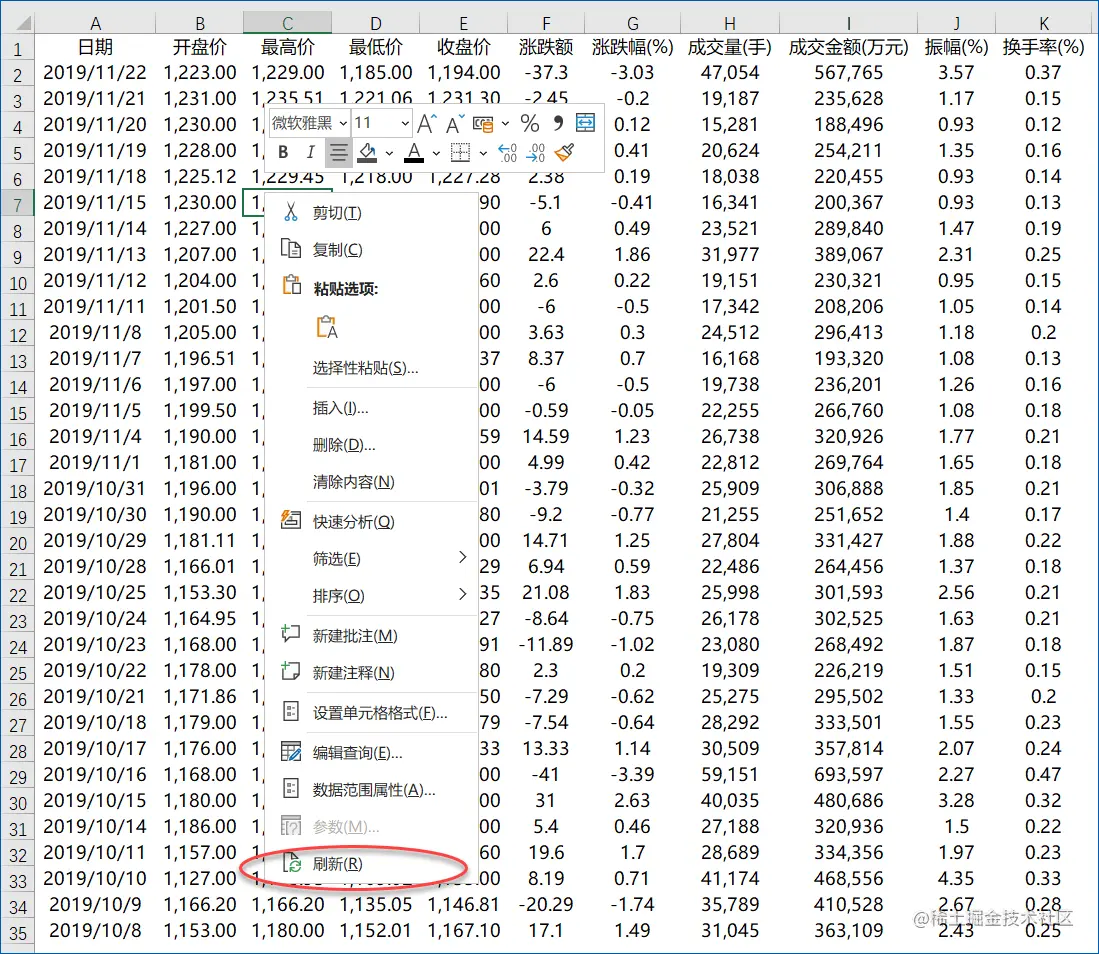The image size is (1099, 954).
Task: Click the Decrease Font Size icon
Action: click(450, 124)
